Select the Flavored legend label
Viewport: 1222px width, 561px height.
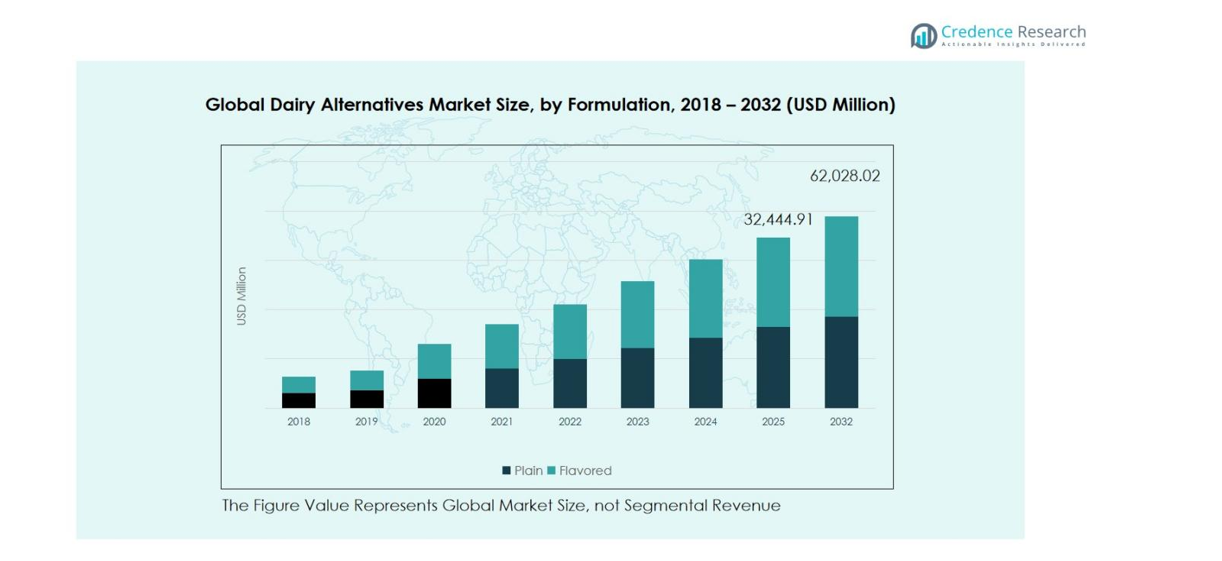click(x=585, y=471)
